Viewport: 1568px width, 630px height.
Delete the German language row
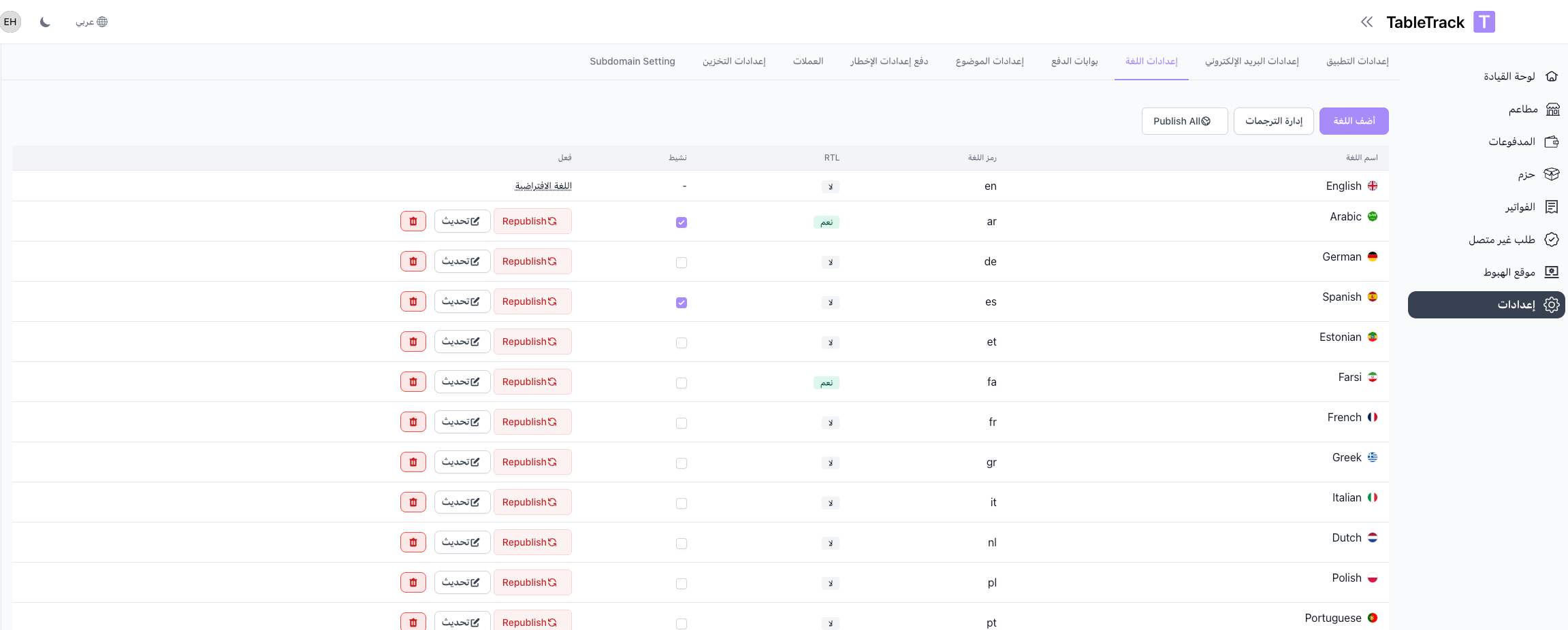413,261
